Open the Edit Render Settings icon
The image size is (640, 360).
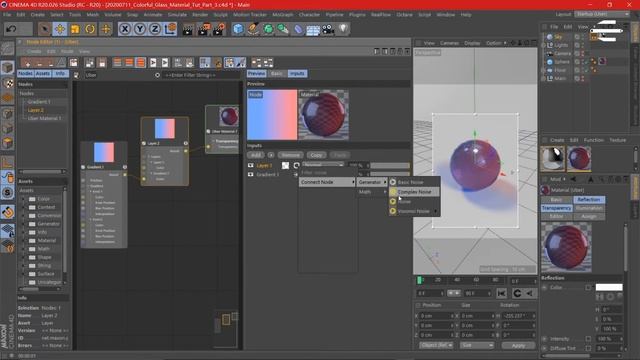pyautogui.click(x=218, y=29)
